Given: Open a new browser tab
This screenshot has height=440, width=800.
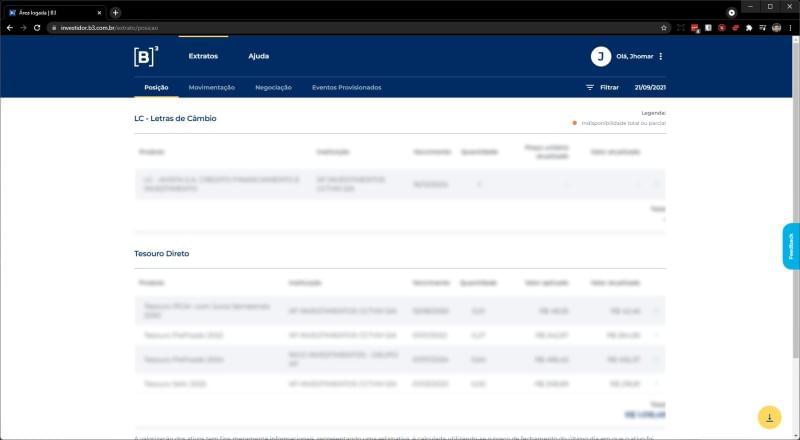Looking at the screenshot, I should [x=115, y=13].
